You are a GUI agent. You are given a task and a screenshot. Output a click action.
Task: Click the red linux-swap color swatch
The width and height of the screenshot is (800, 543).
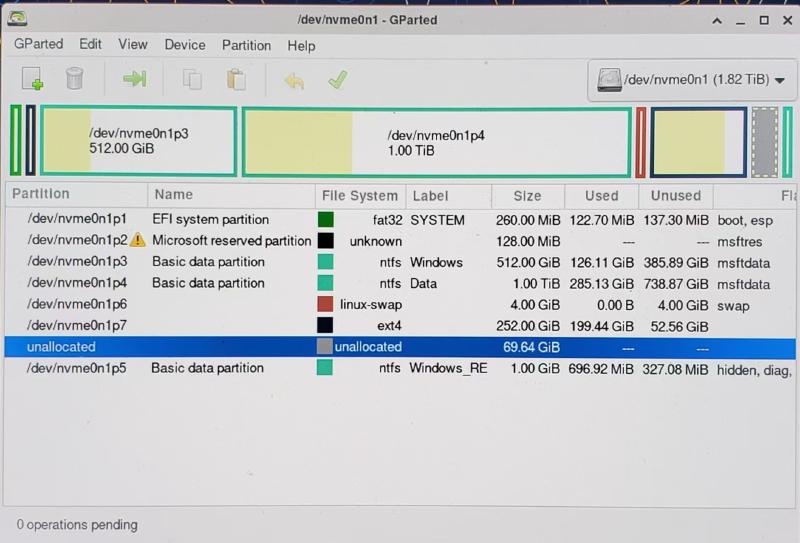pos(325,304)
